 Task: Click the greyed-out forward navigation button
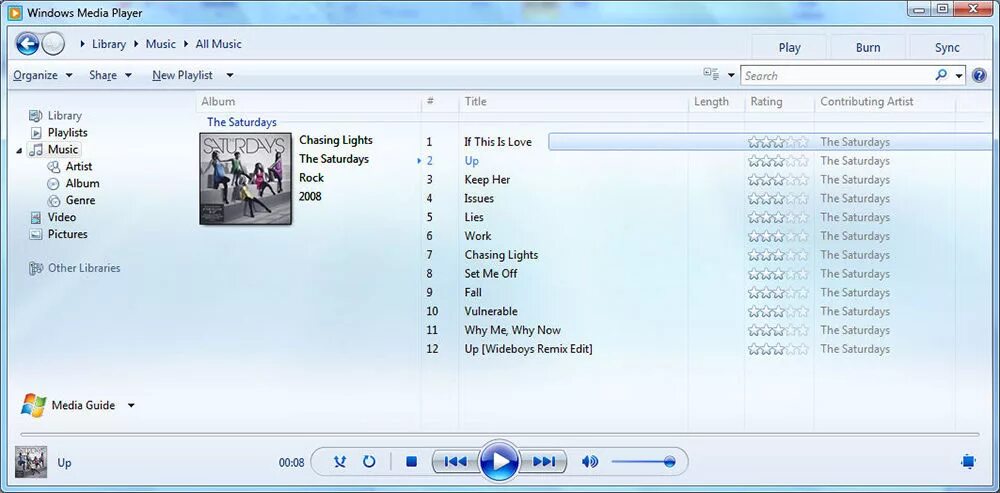[x=54, y=44]
